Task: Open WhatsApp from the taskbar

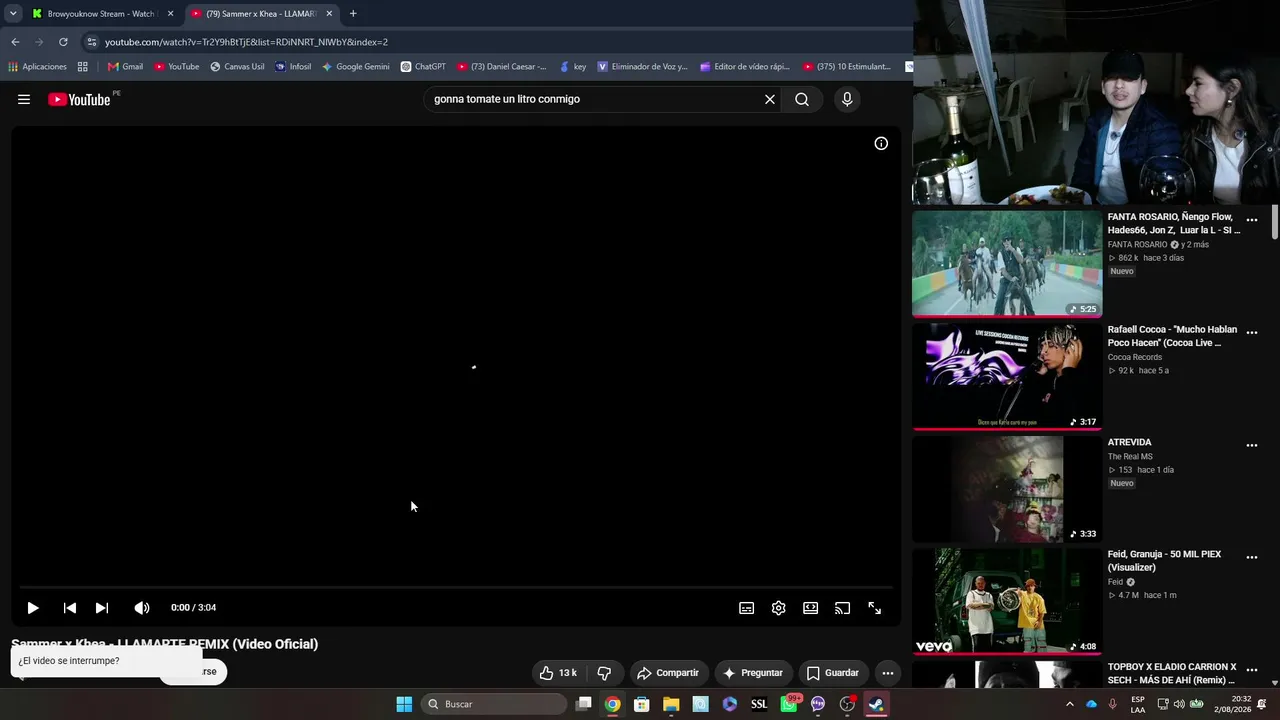Action: tap(789, 704)
